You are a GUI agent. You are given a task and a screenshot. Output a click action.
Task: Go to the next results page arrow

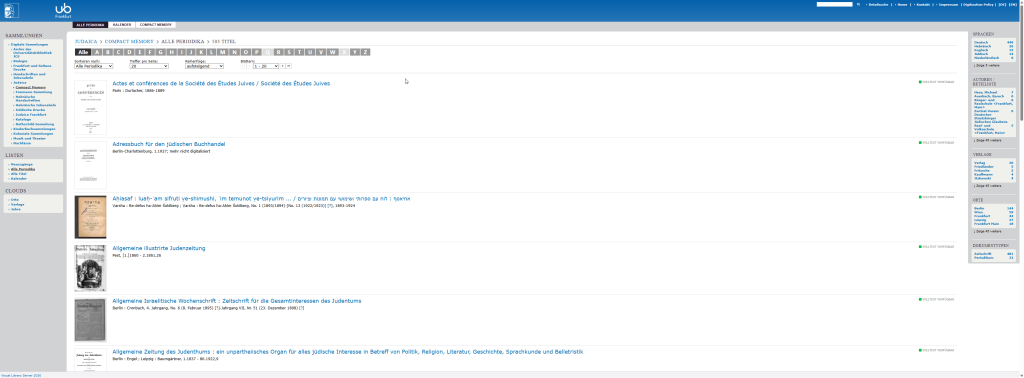283,66
